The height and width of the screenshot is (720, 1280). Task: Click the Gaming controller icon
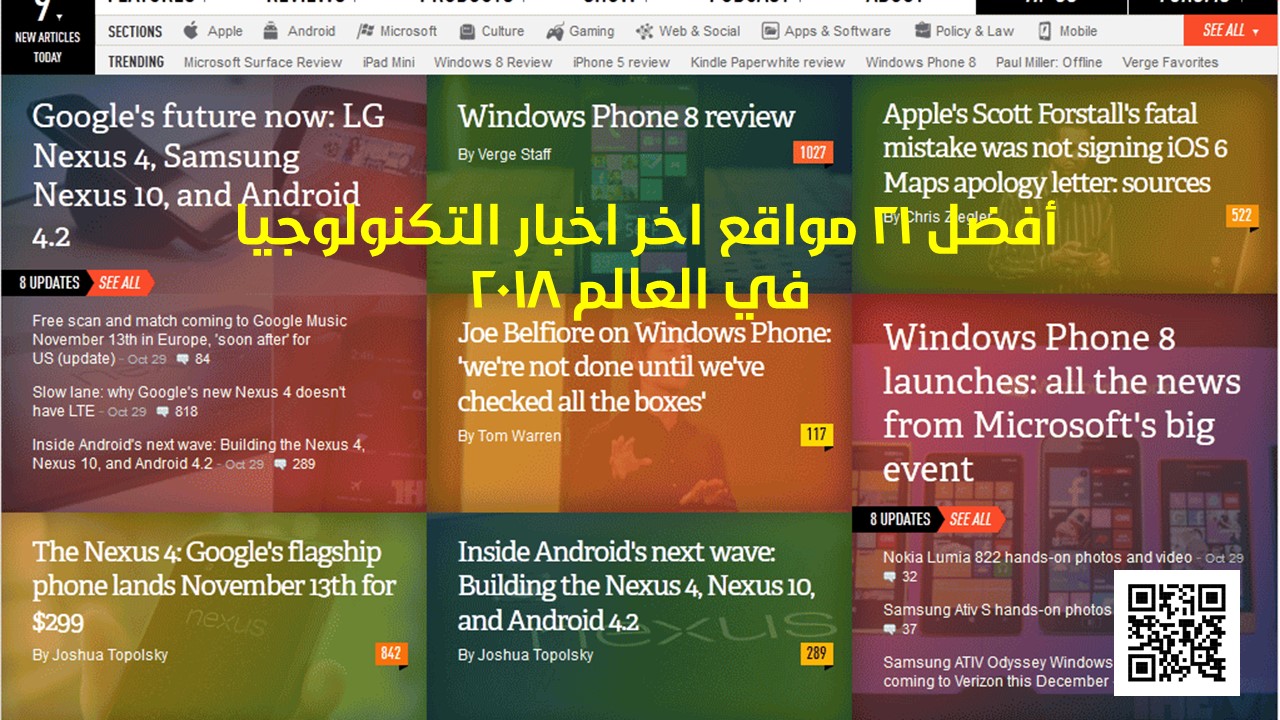[555, 31]
